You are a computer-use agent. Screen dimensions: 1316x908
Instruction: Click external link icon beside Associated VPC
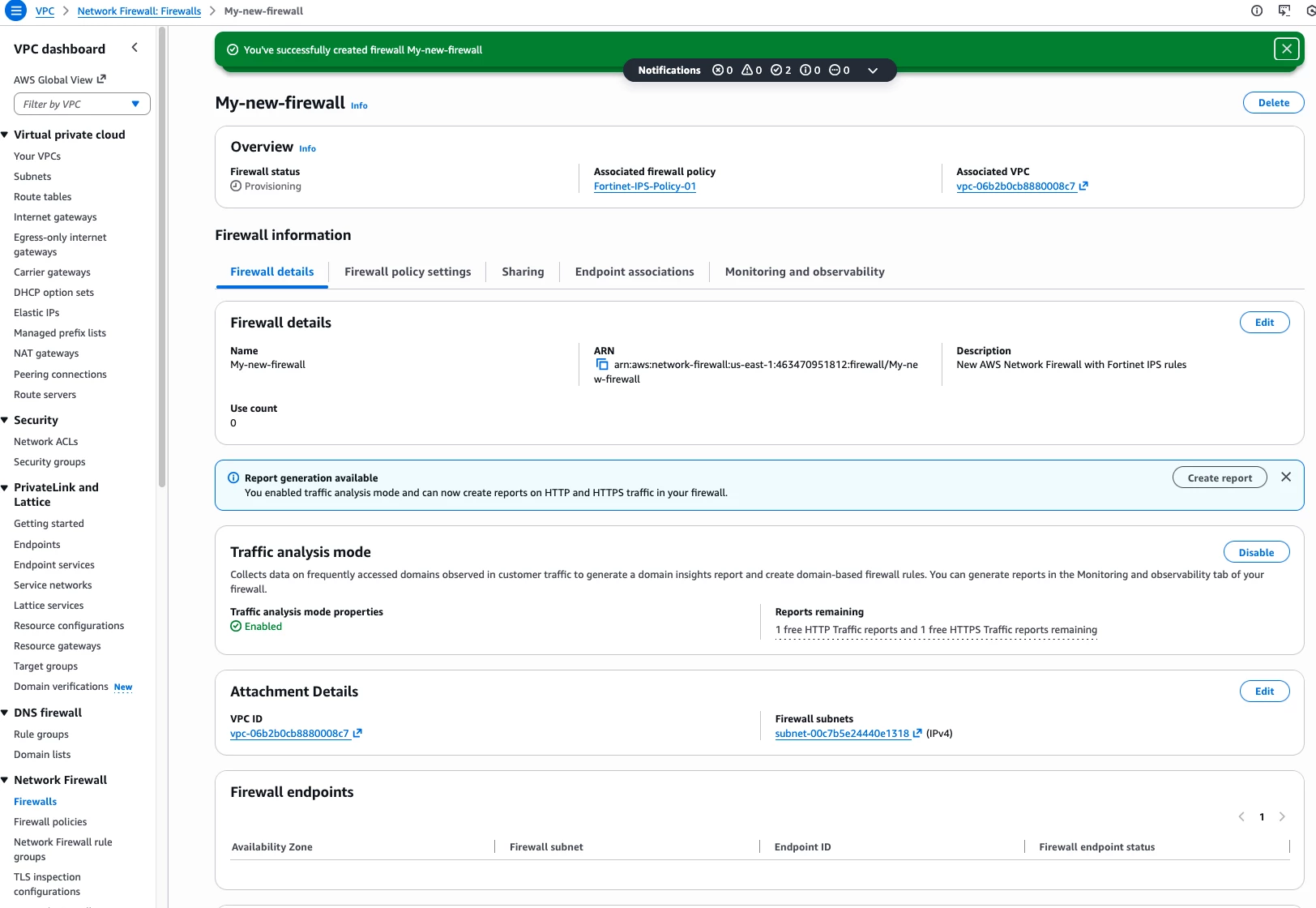1083,186
